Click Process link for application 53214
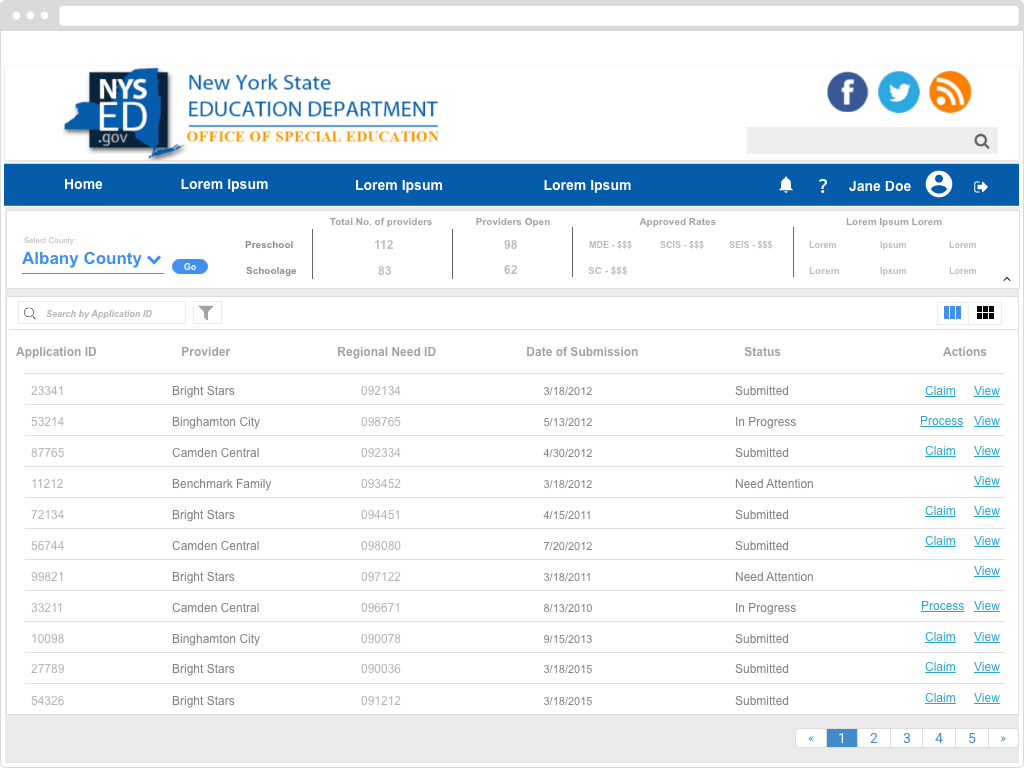 point(941,421)
